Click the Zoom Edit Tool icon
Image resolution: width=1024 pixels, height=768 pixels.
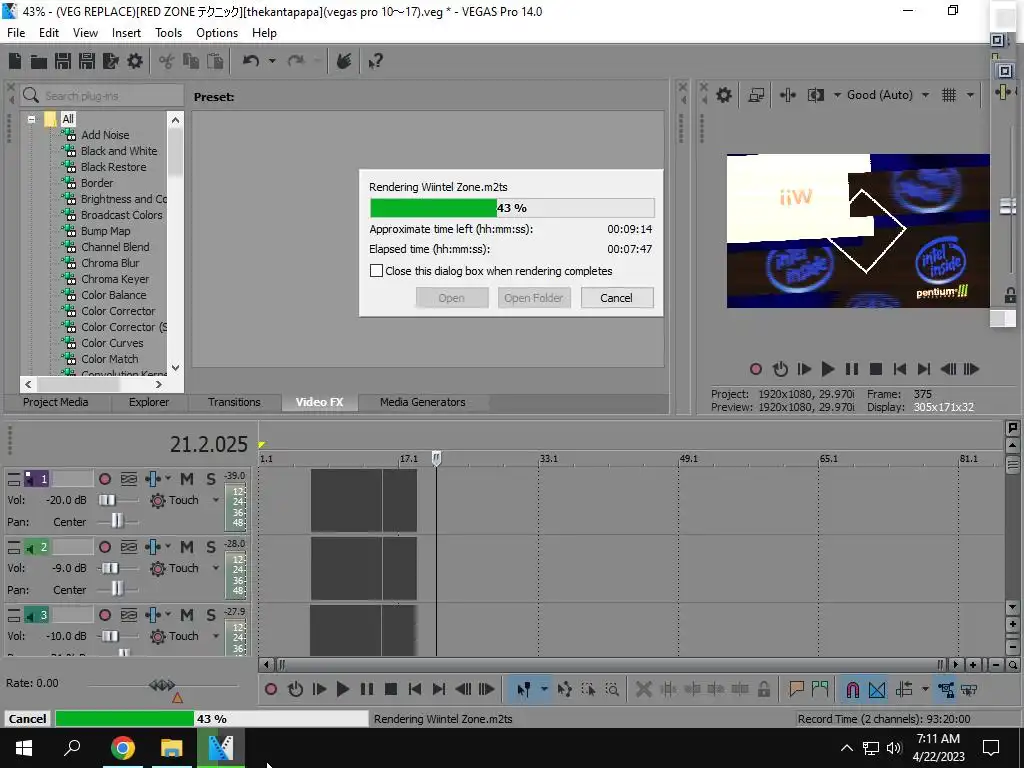(612, 689)
